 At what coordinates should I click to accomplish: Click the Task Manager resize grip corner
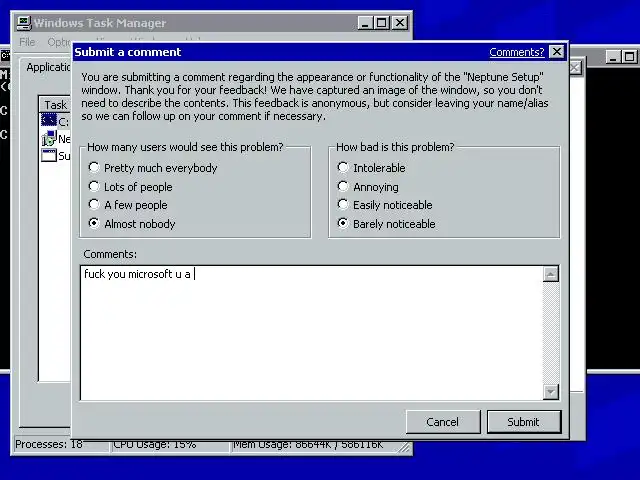point(404,447)
